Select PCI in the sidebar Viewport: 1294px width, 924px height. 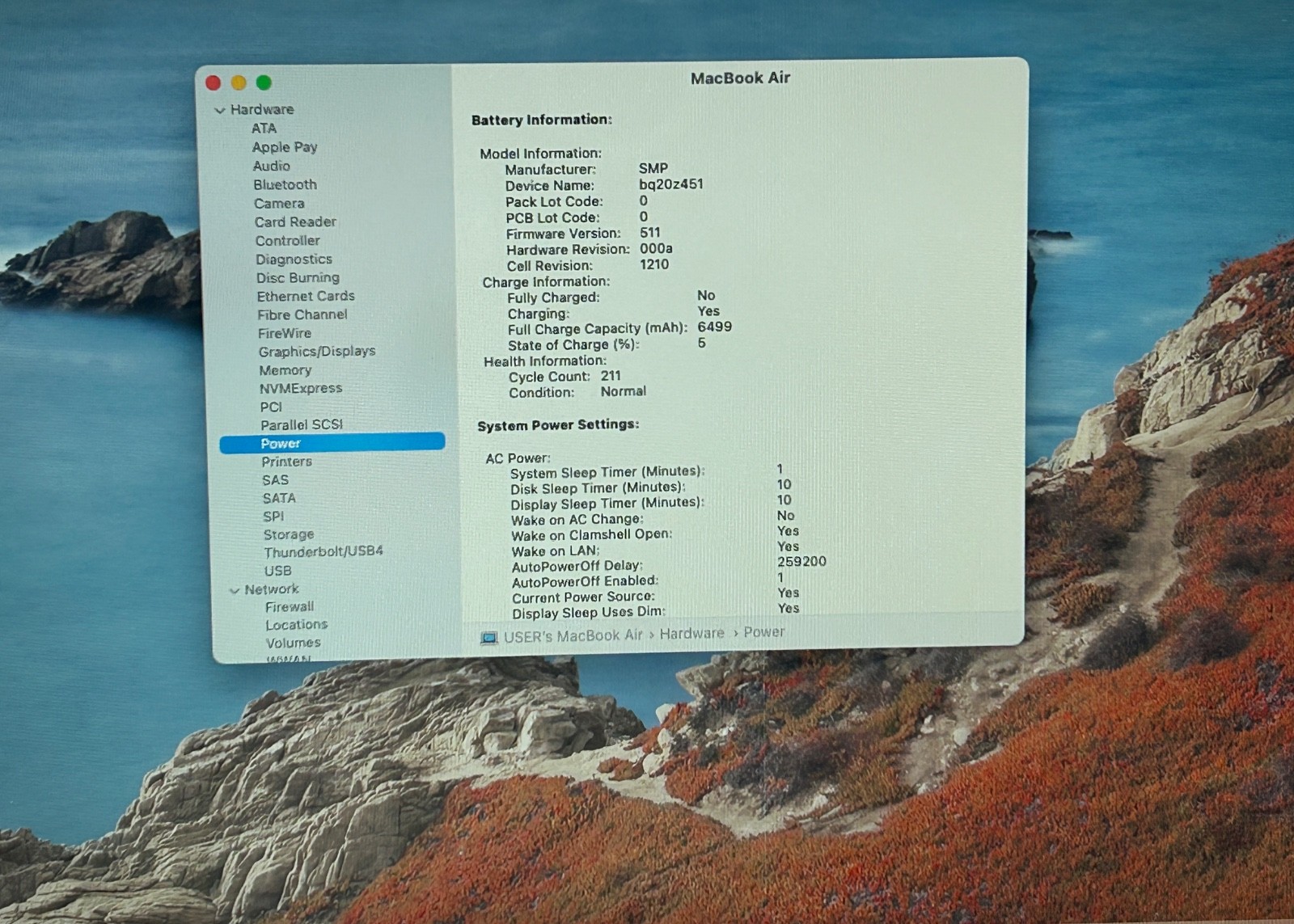point(271,407)
